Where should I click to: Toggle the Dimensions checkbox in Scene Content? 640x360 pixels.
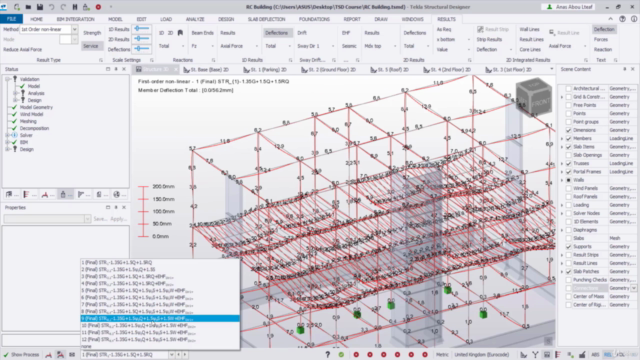(569, 130)
